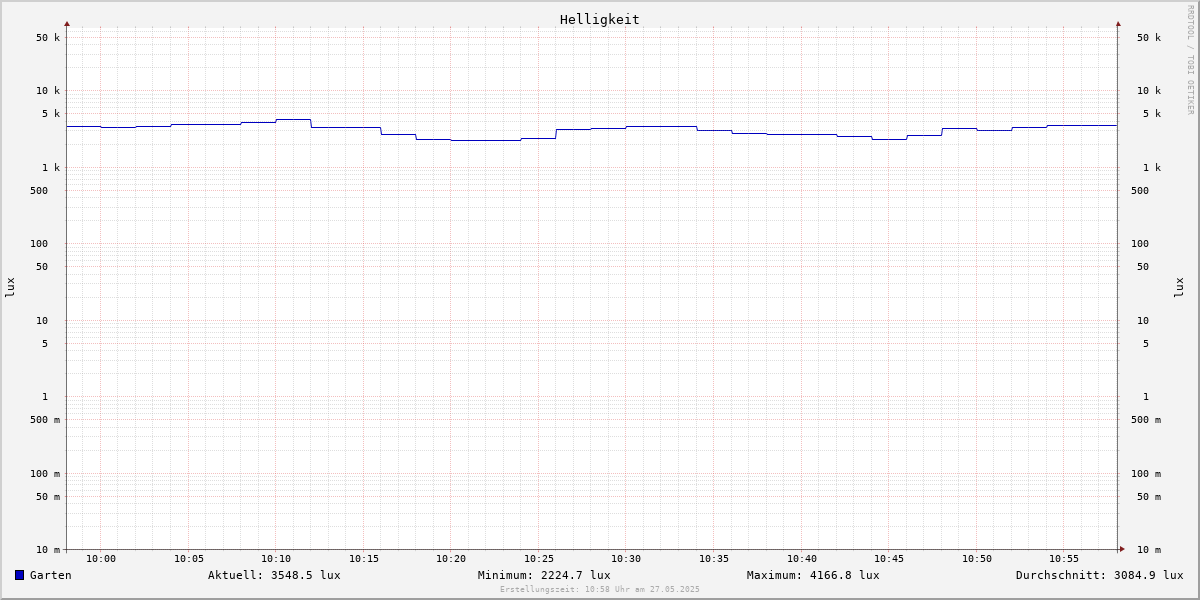
Task: Click the 50 k label on right axis
Action: pyautogui.click(x=1149, y=38)
